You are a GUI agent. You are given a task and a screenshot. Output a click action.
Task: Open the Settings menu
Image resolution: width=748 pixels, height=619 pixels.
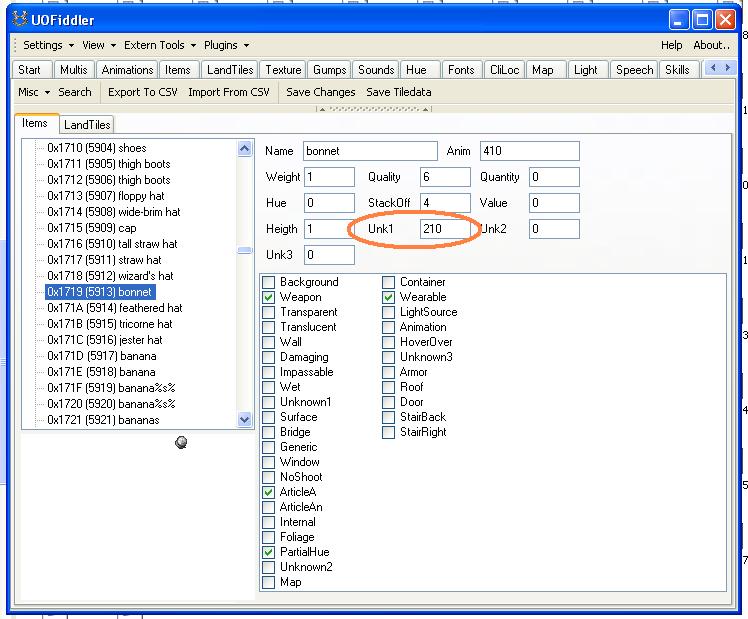48,45
